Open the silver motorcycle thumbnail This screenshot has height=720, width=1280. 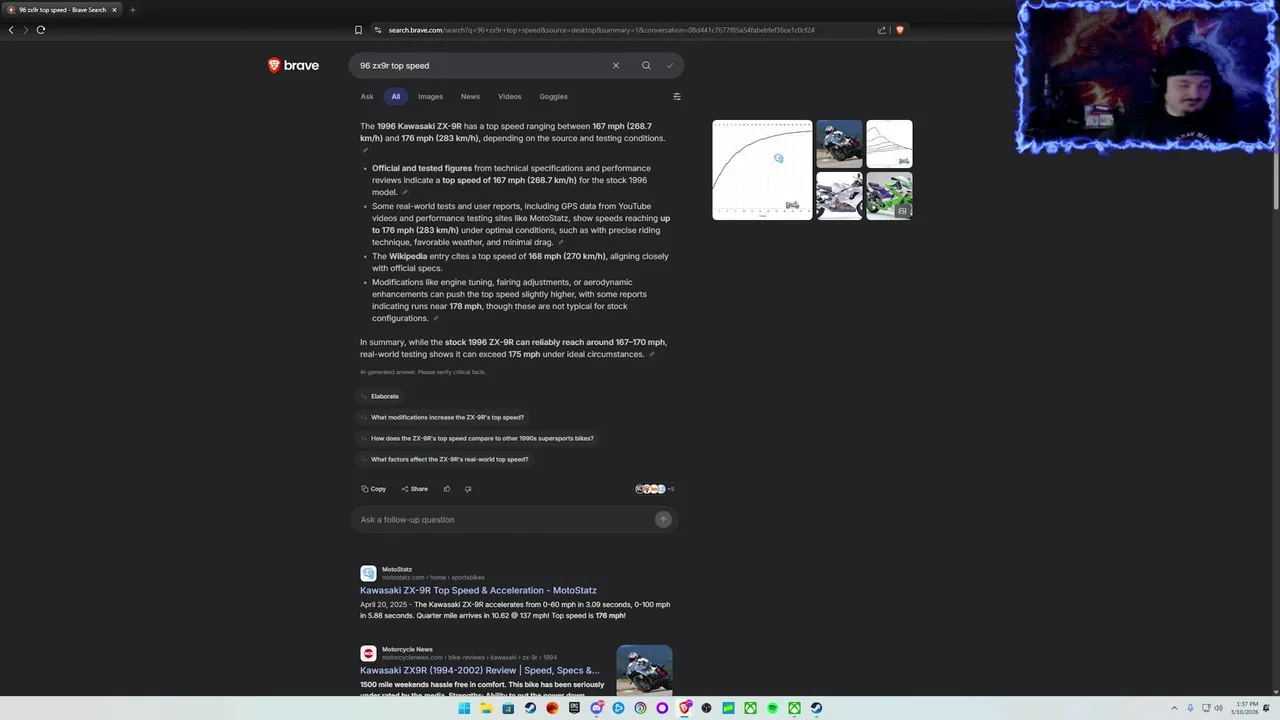pos(839,196)
